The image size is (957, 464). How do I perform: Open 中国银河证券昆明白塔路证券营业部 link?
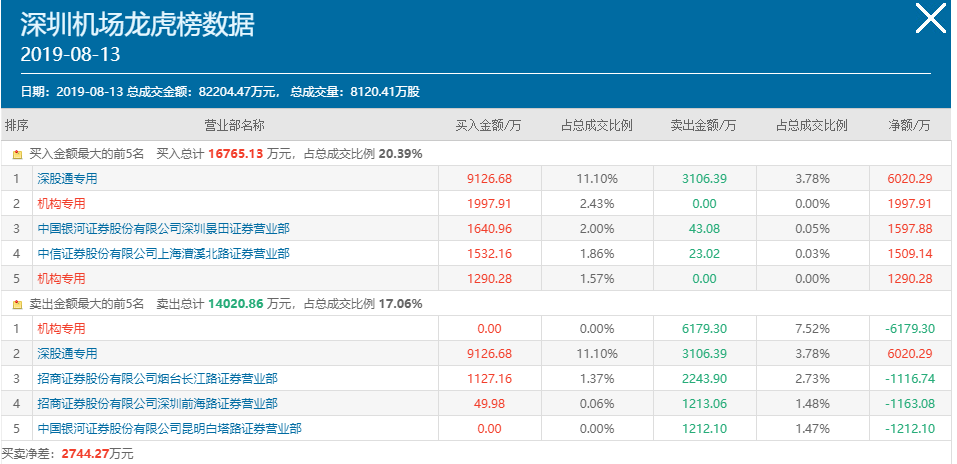point(169,428)
